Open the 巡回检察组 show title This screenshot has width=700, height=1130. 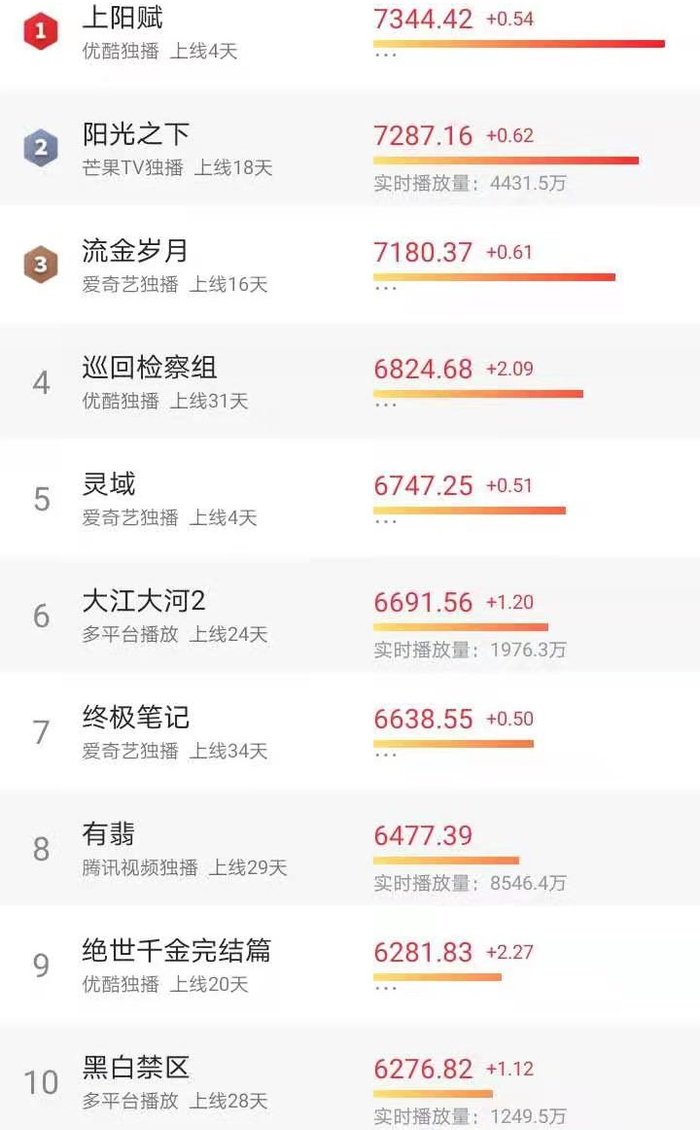pyautogui.click(x=149, y=368)
